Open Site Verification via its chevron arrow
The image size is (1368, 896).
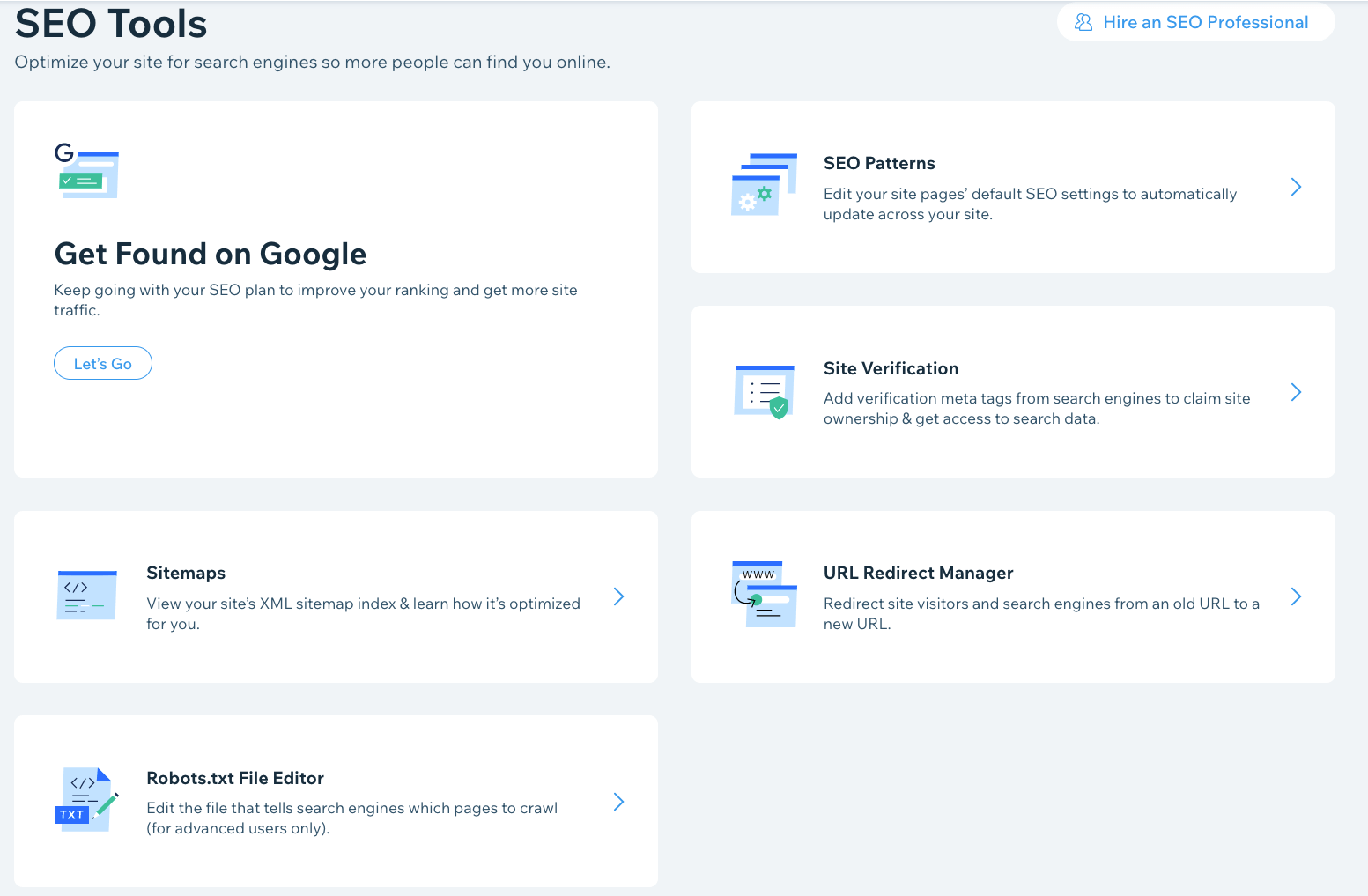pos(1296,392)
